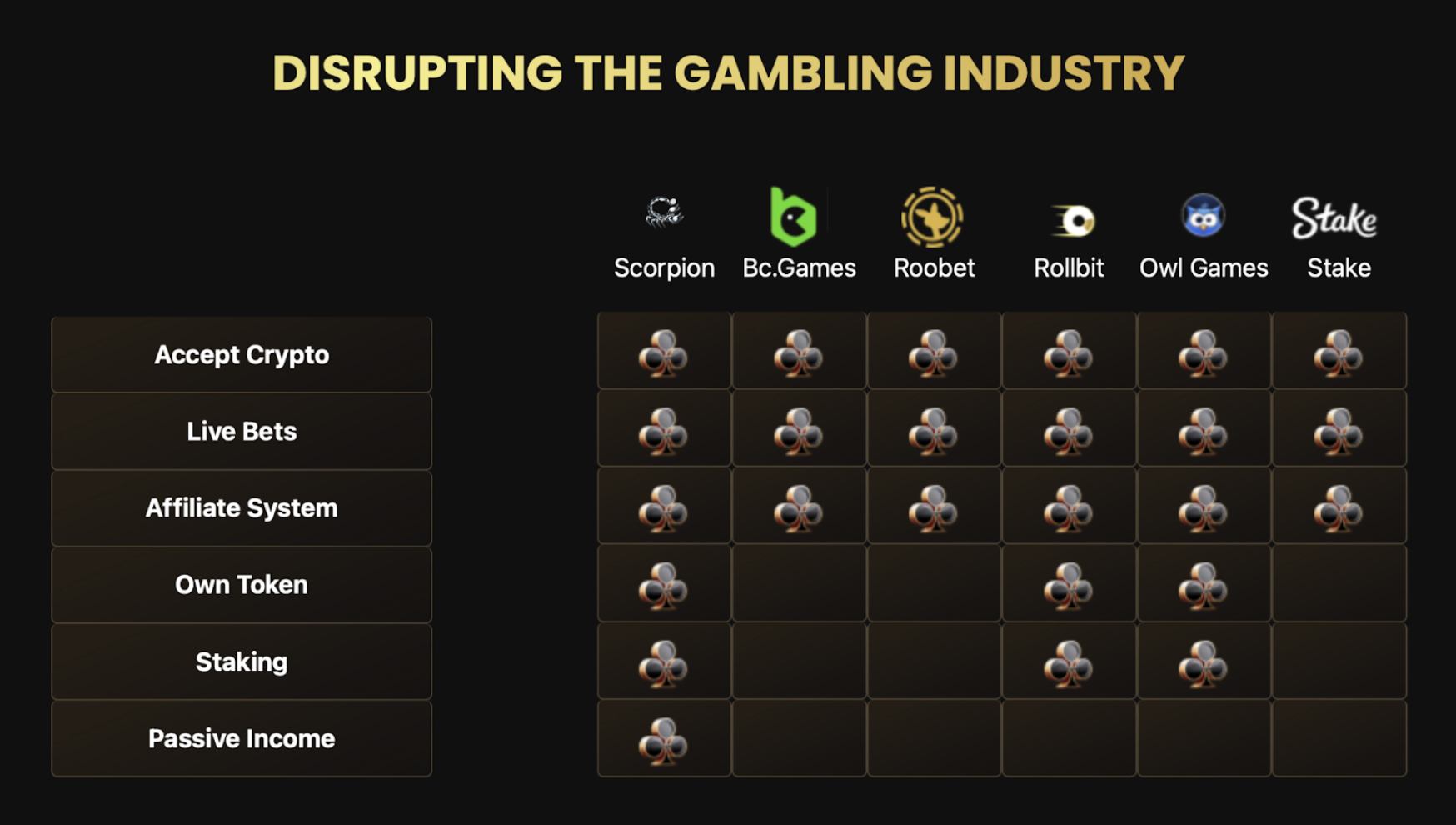Click the Rollbit Own Token club icon
The image size is (1456, 825).
click(x=1069, y=586)
